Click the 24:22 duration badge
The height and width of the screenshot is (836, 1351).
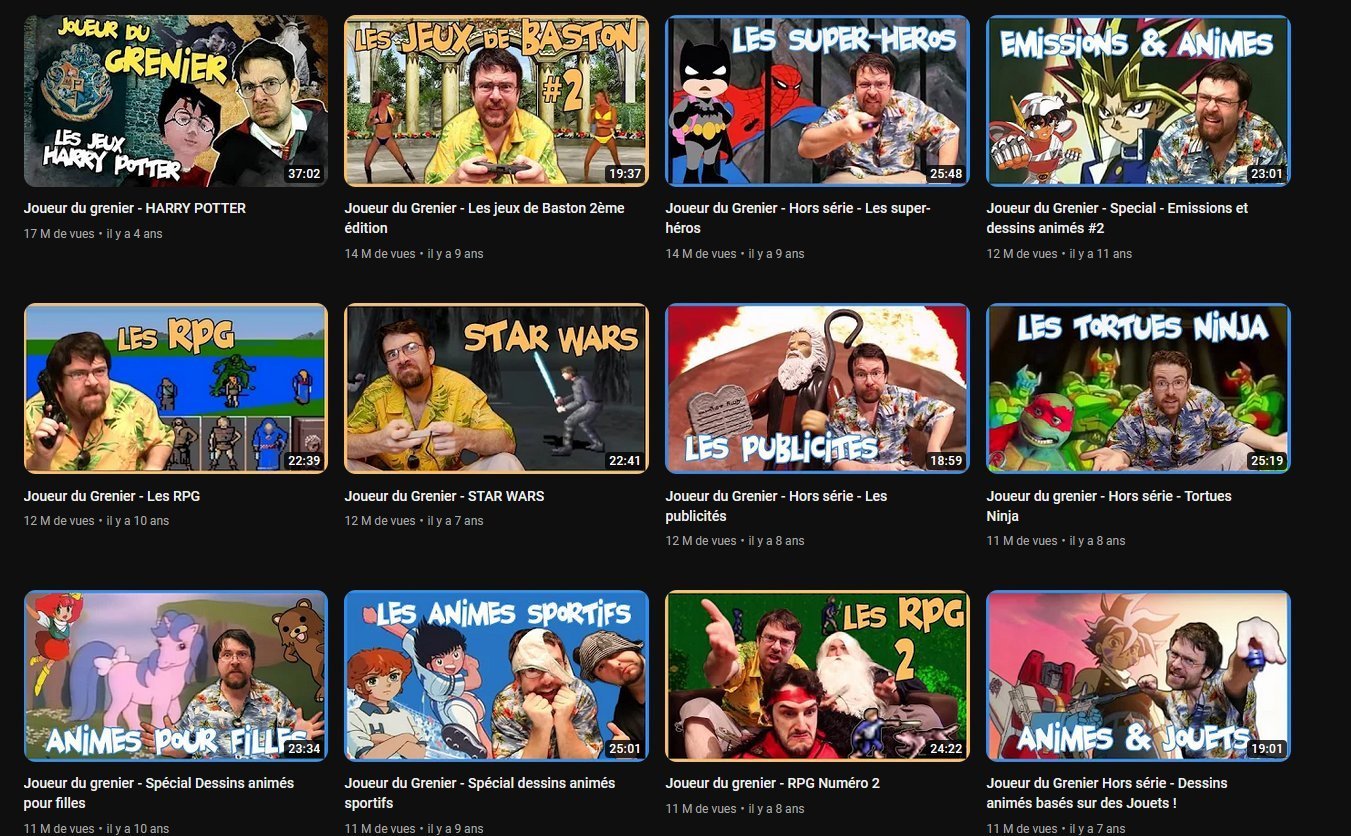click(x=946, y=749)
